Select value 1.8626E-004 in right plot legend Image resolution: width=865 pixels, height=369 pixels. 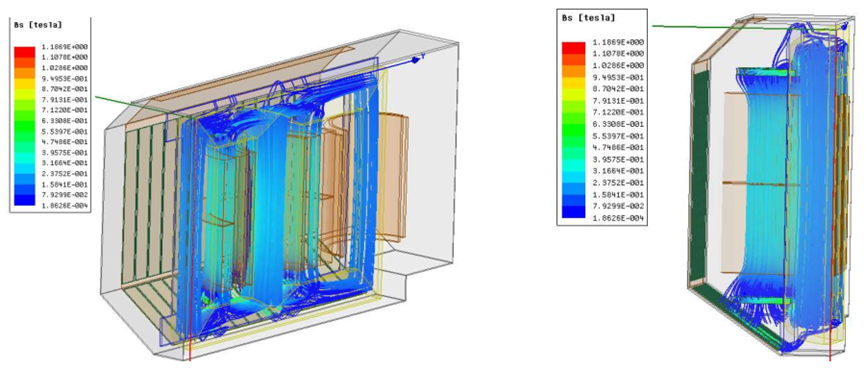coord(618,218)
